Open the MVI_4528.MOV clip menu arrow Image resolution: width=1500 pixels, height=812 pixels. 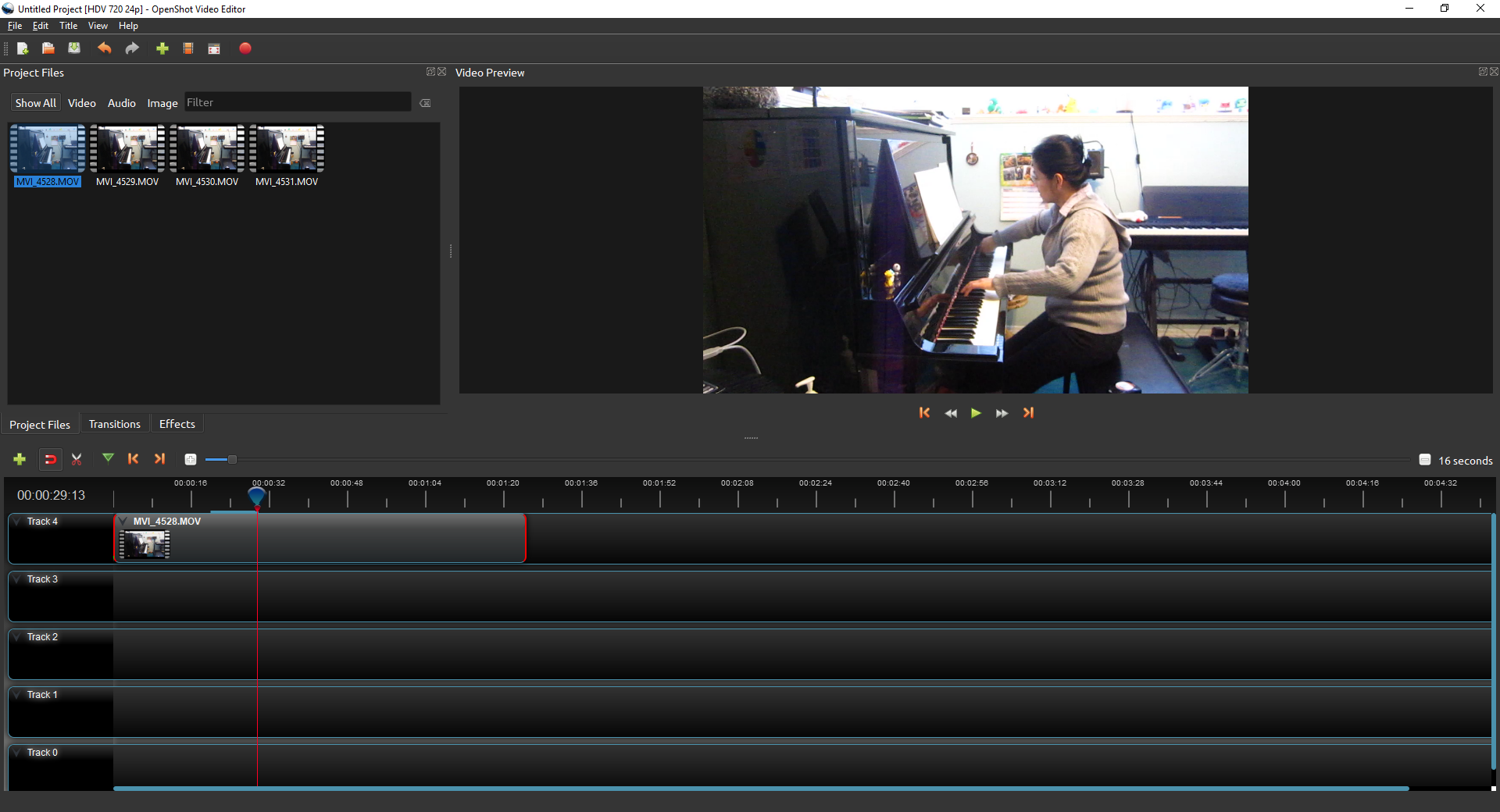pos(123,522)
